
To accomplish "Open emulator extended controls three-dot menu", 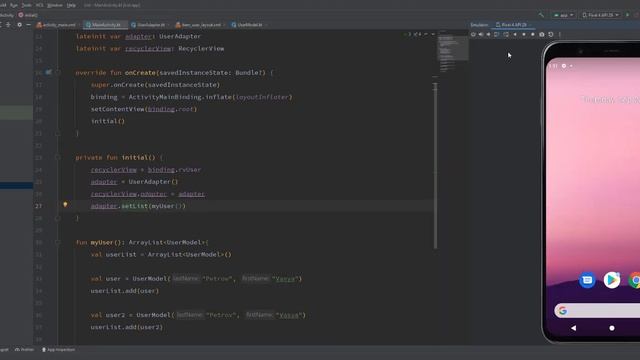I will tap(560, 35).
